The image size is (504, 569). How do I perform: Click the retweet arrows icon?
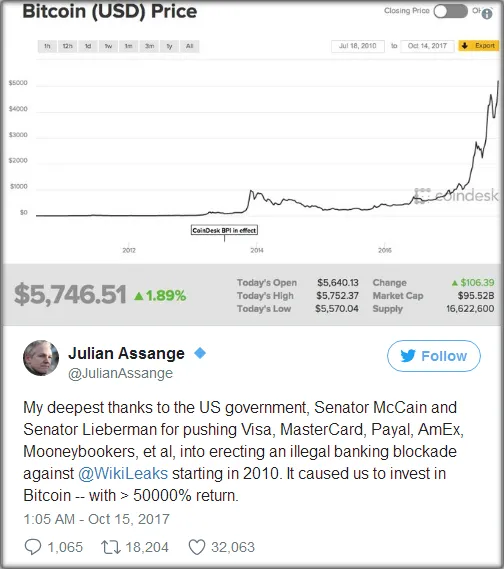[111, 547]
